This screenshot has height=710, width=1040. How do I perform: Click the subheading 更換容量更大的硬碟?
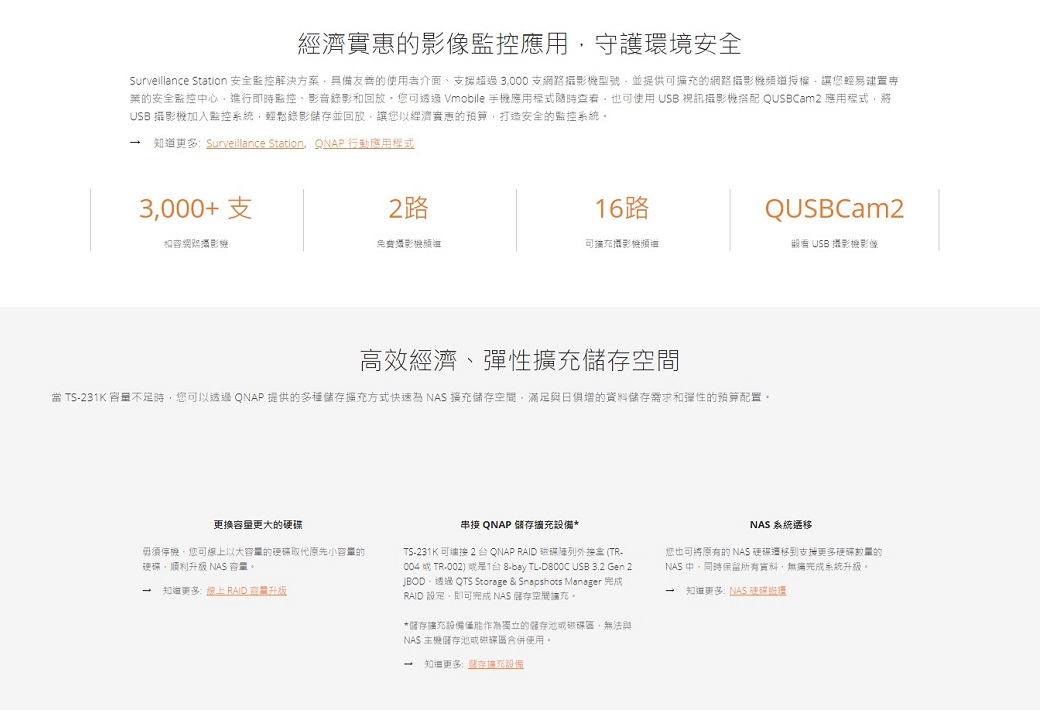coord(258,525)
